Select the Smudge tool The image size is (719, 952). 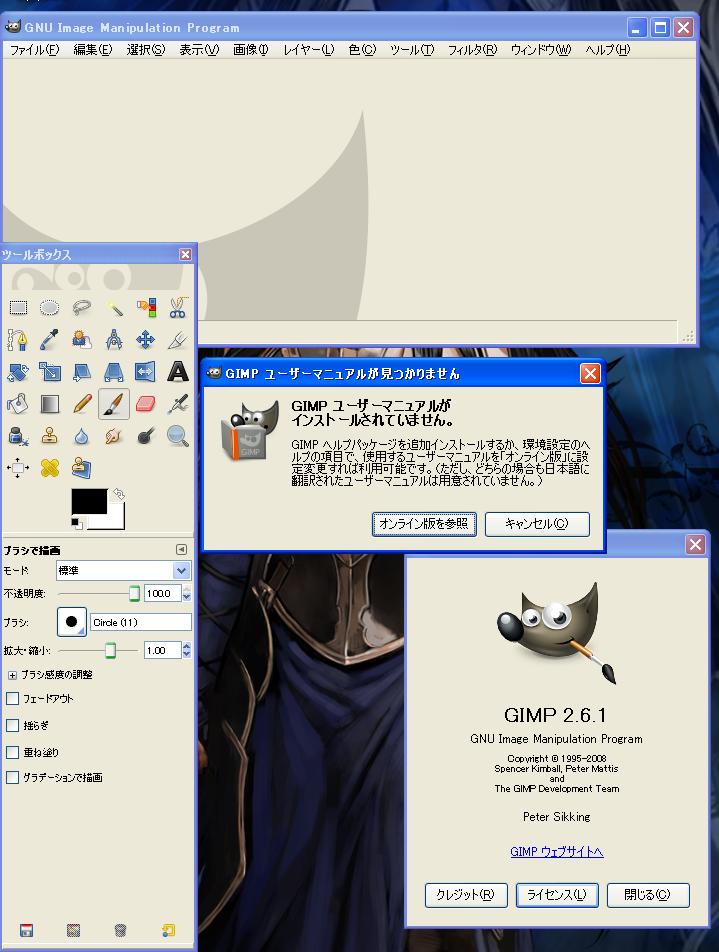coord(114,436)
